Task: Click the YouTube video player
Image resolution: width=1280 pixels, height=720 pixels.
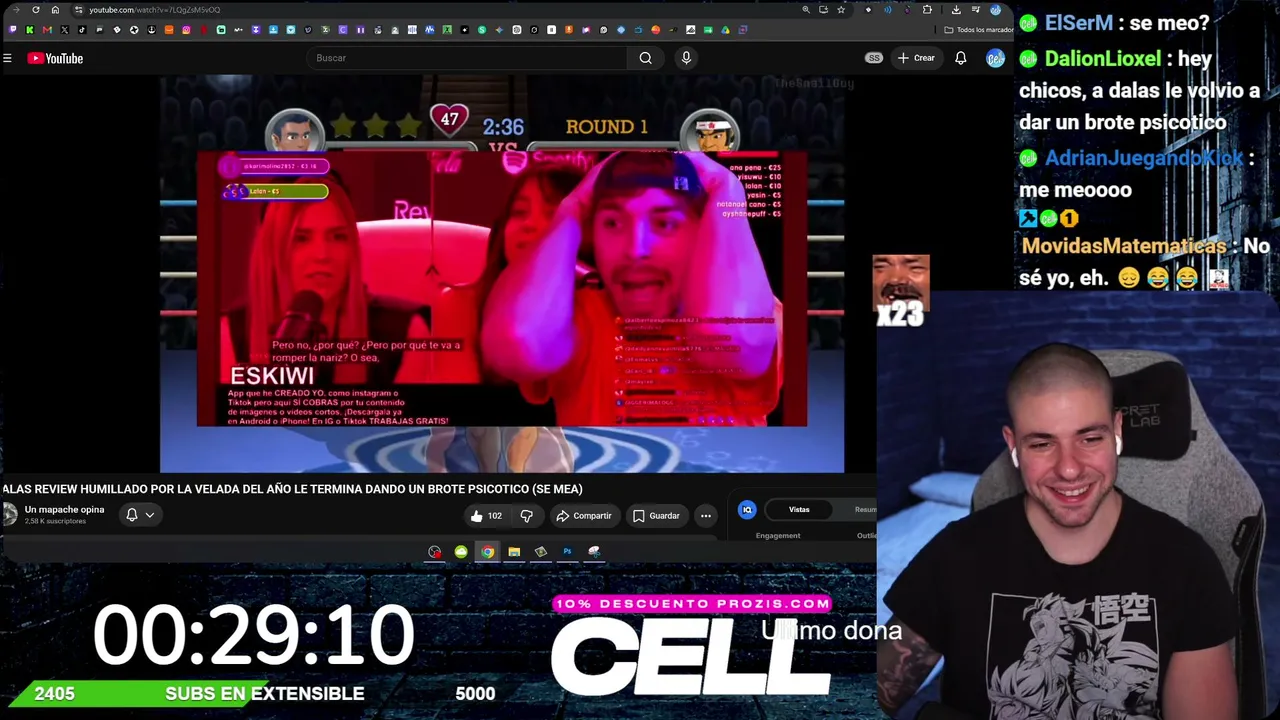Action: (x=502, y=274)
